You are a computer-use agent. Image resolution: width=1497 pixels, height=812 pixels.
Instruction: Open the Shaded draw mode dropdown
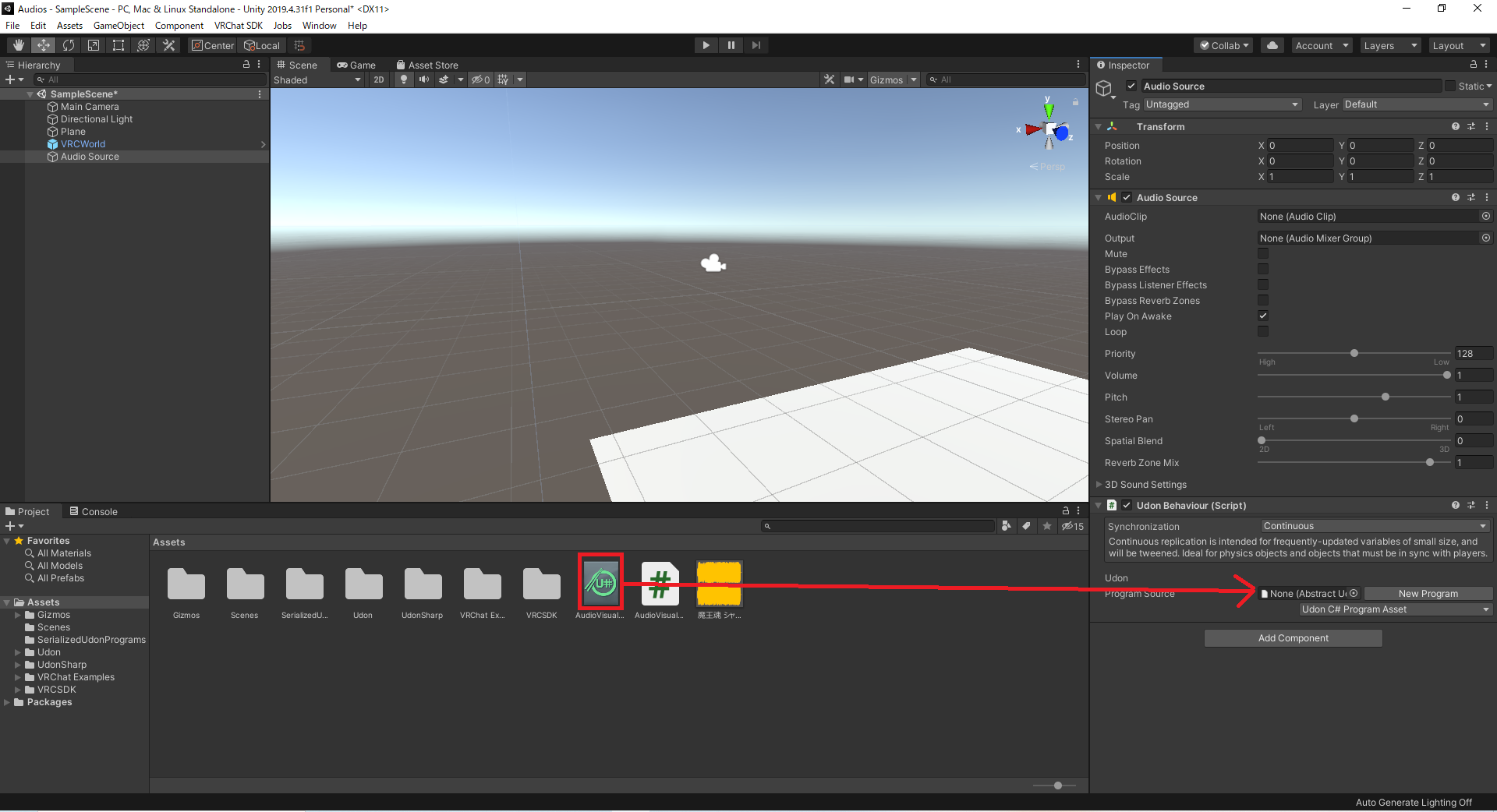click(x=317, y=79)
